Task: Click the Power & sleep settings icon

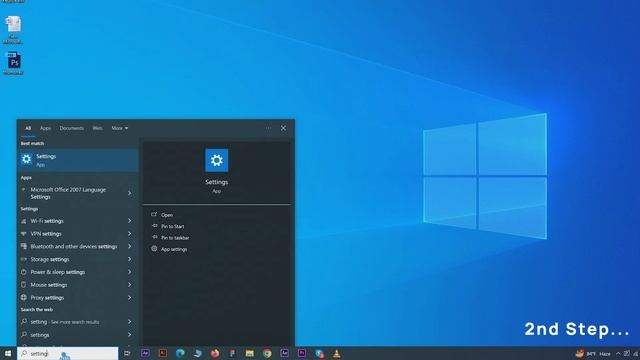Action: pos(24,272)
